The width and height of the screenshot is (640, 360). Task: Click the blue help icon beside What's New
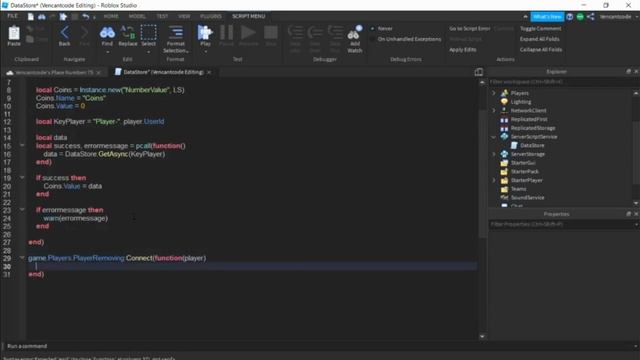pyautogui.click(x=570, y=17)
